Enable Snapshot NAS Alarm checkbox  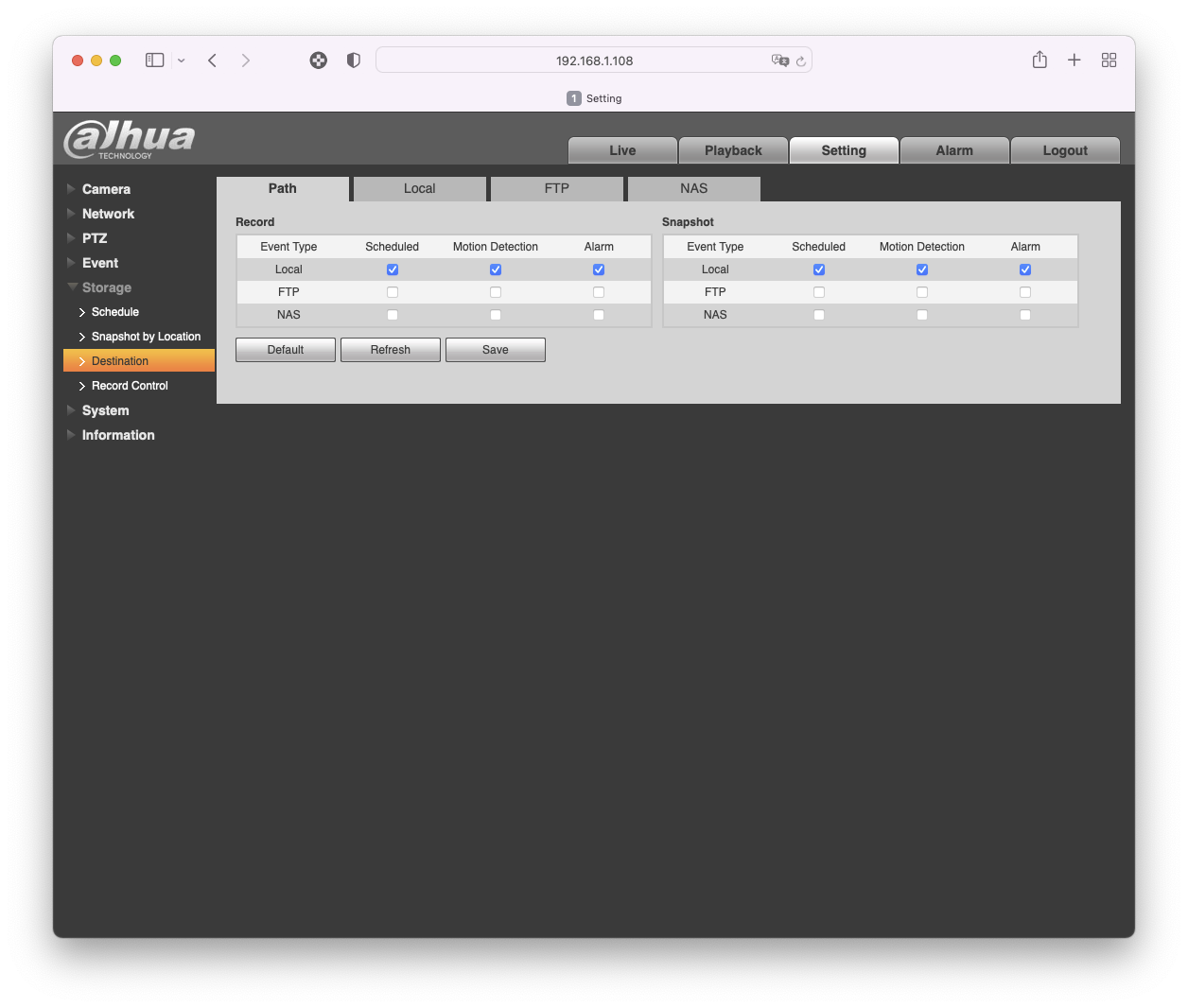point(1025,315)
